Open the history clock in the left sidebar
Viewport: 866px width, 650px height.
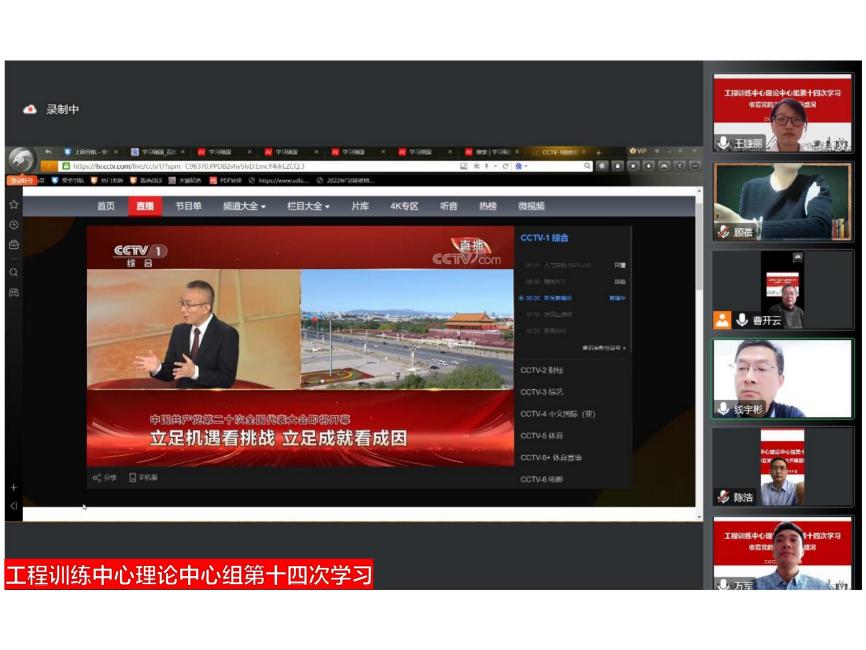[x=14, y=224]
